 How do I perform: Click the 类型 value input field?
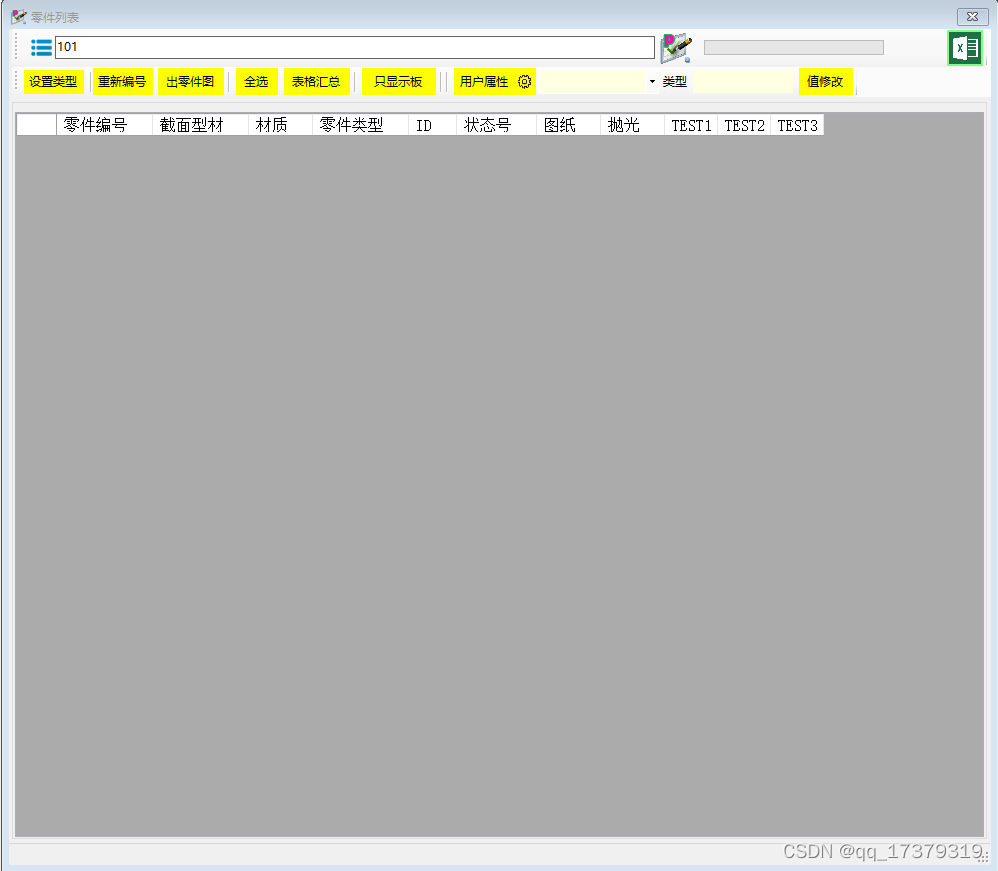[743, 81]
